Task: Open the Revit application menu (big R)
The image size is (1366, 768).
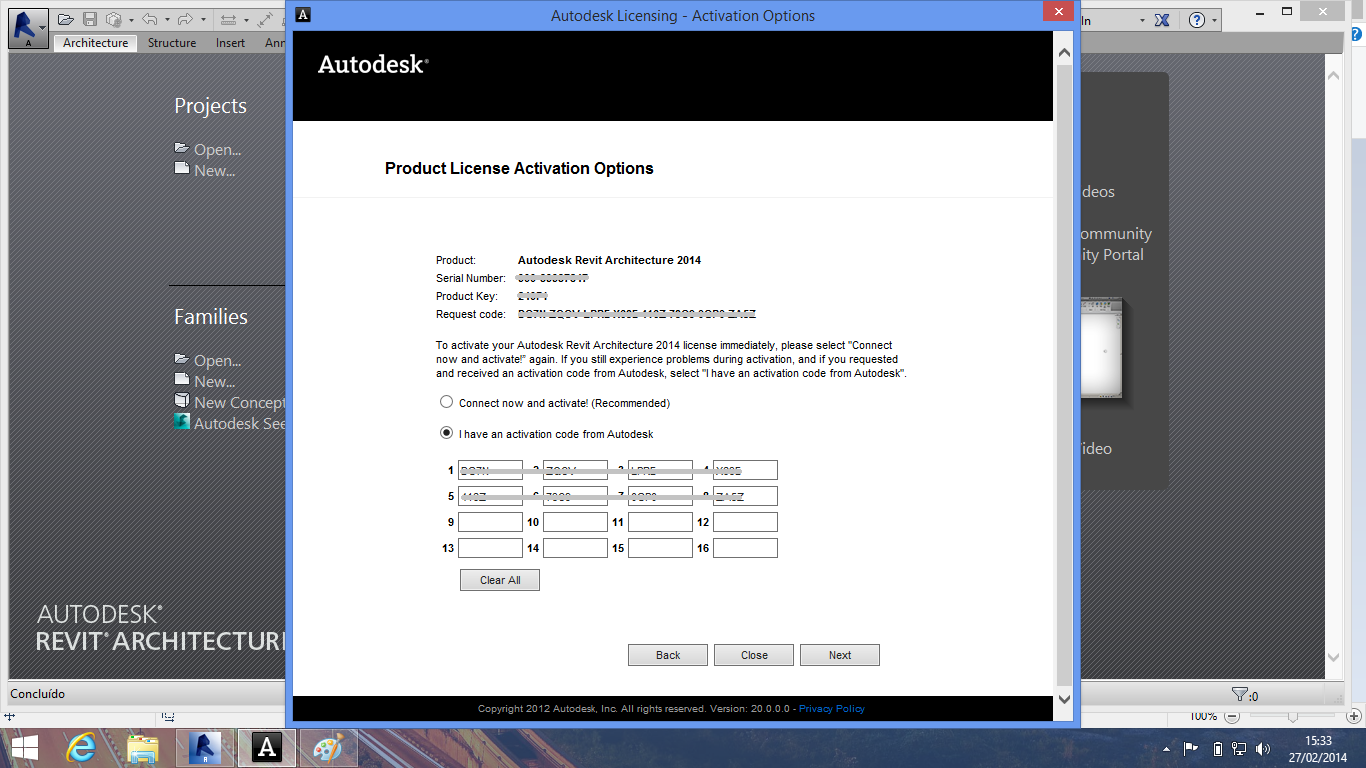Action: point(27,26)
